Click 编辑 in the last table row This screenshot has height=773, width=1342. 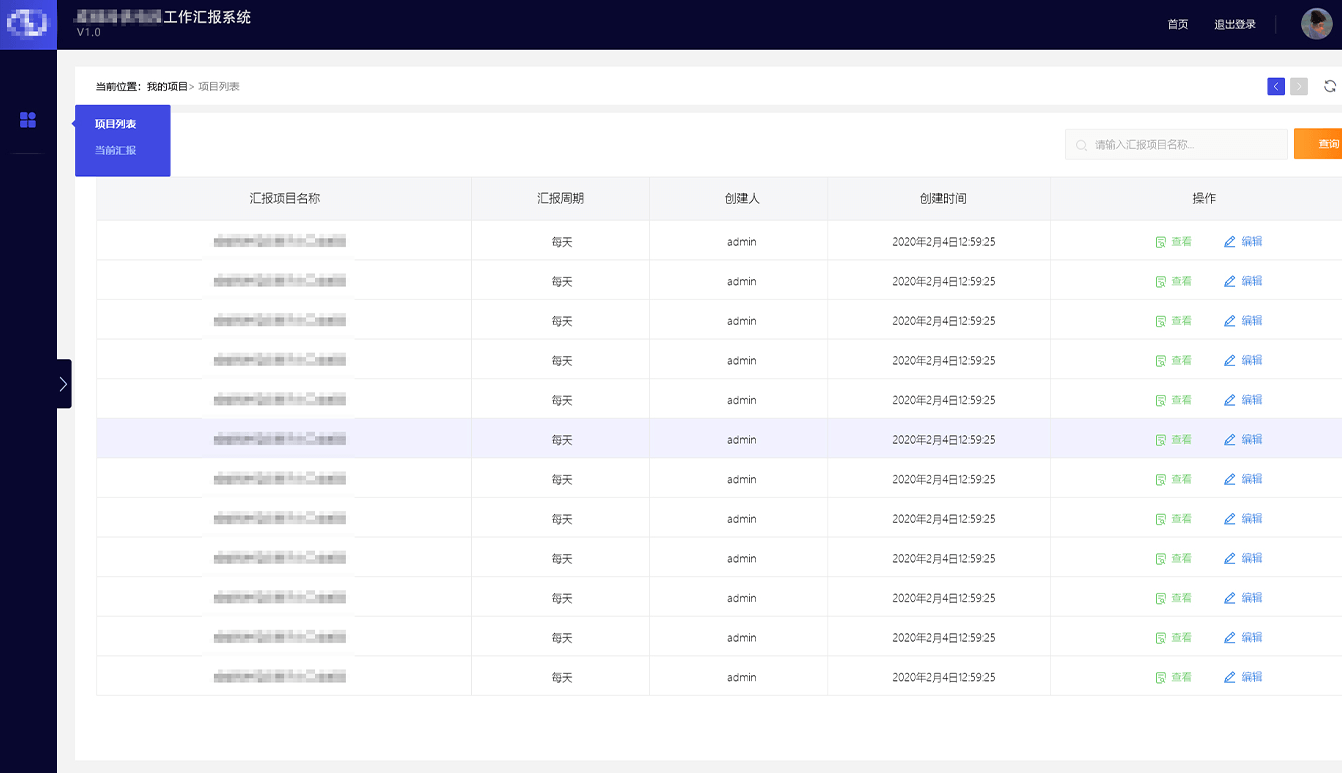[1243, 677]
